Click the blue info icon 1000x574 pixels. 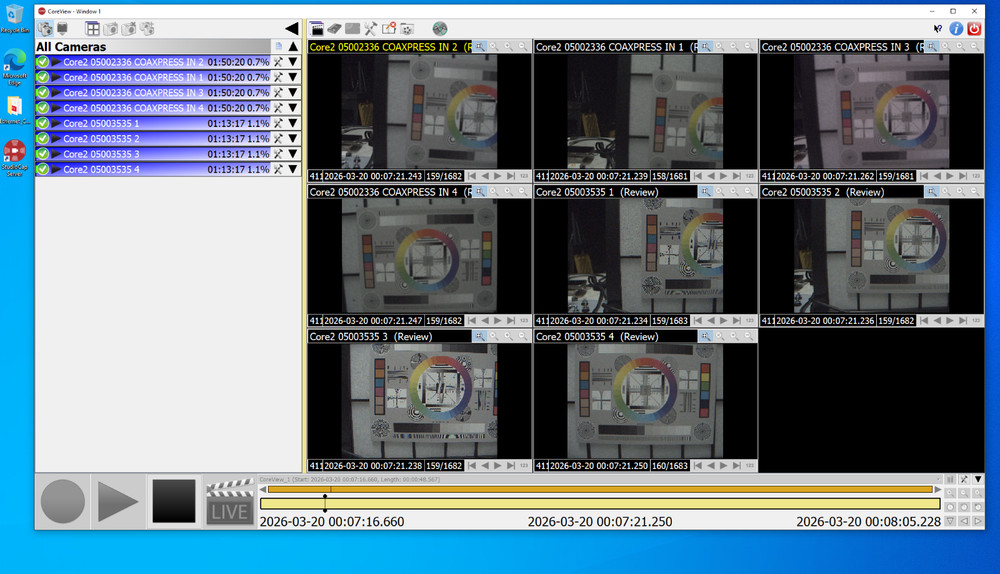click(x=956, y=29)
